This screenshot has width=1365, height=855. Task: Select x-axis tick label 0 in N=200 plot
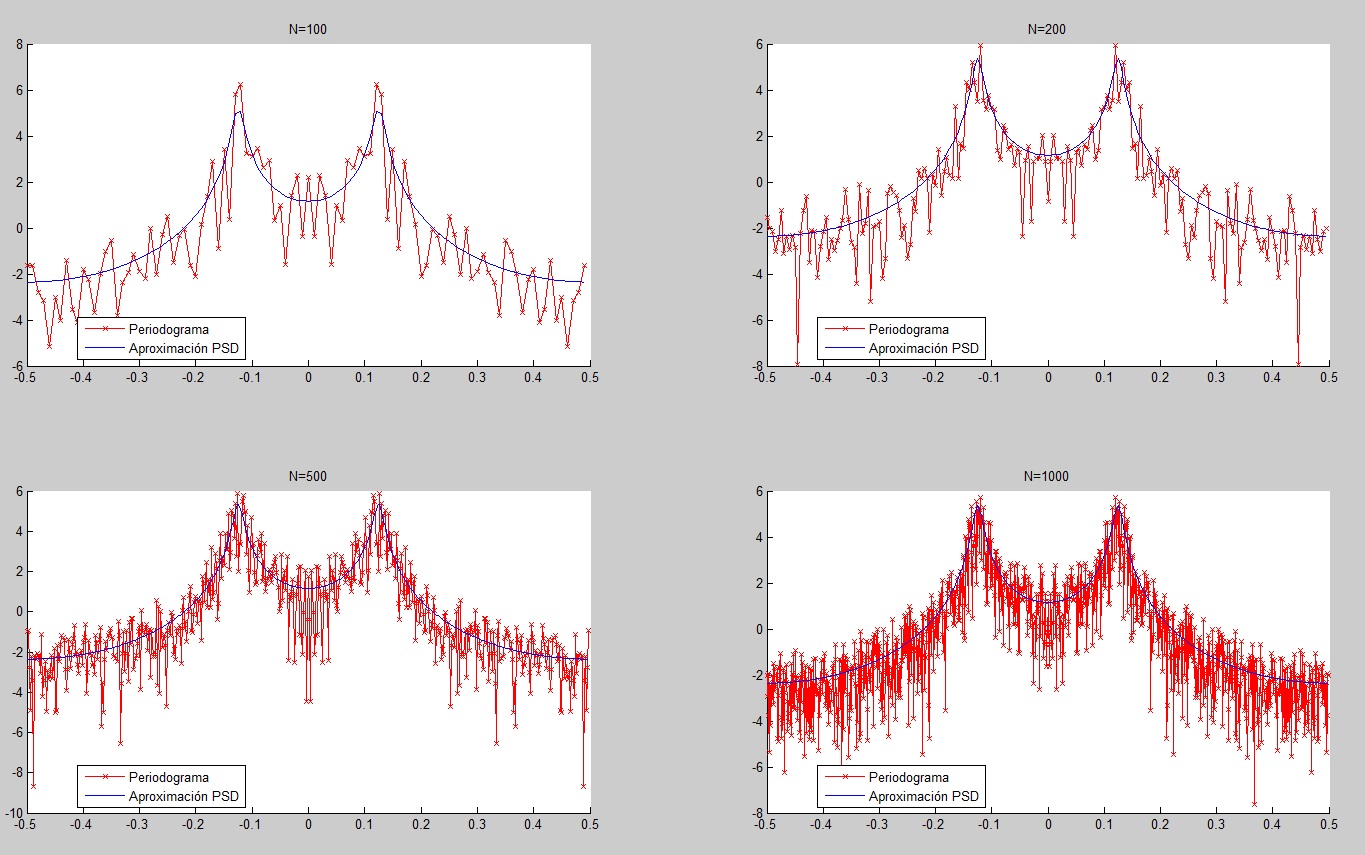1048,378
